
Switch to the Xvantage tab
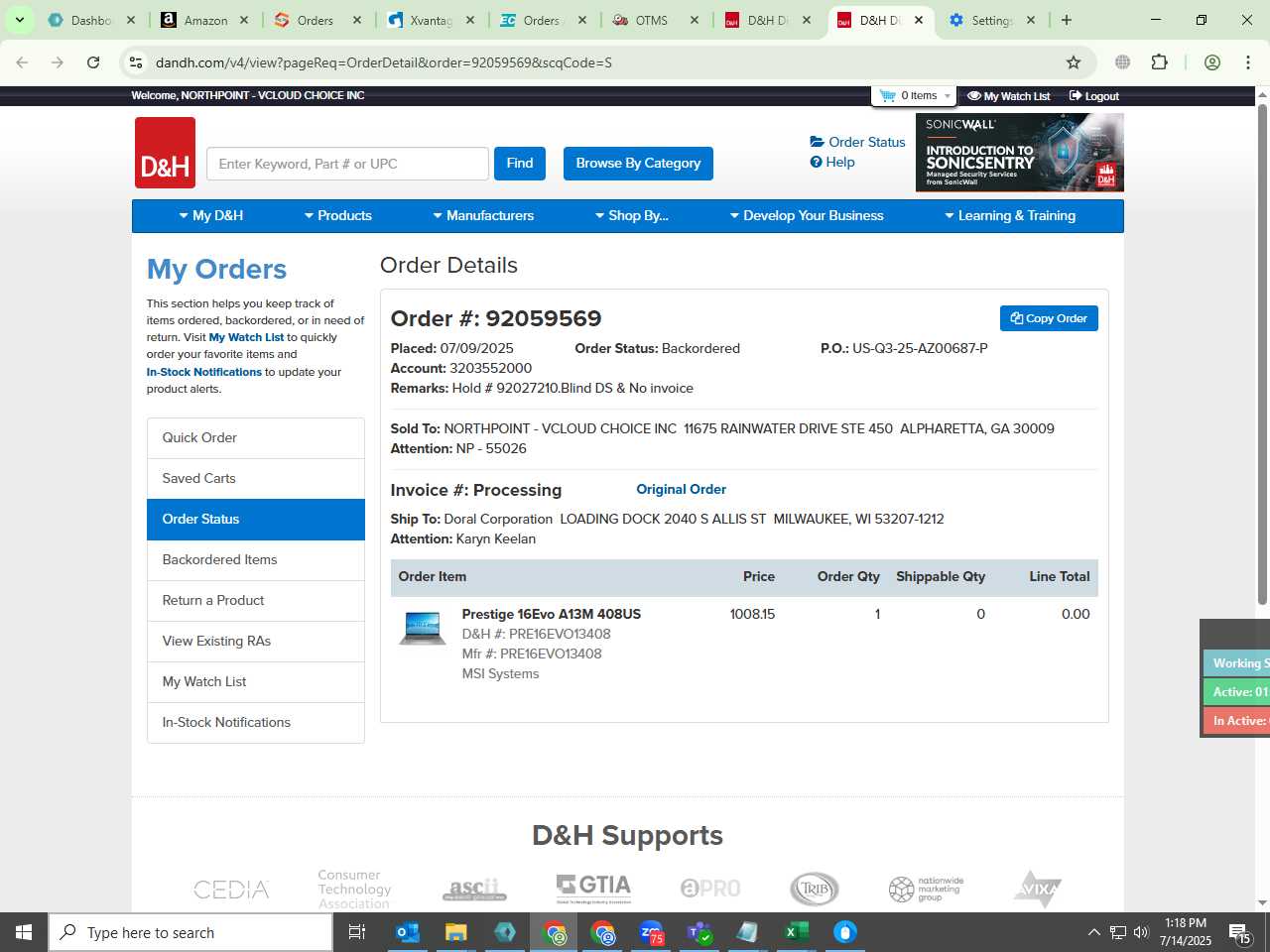[x=432, y=20]
